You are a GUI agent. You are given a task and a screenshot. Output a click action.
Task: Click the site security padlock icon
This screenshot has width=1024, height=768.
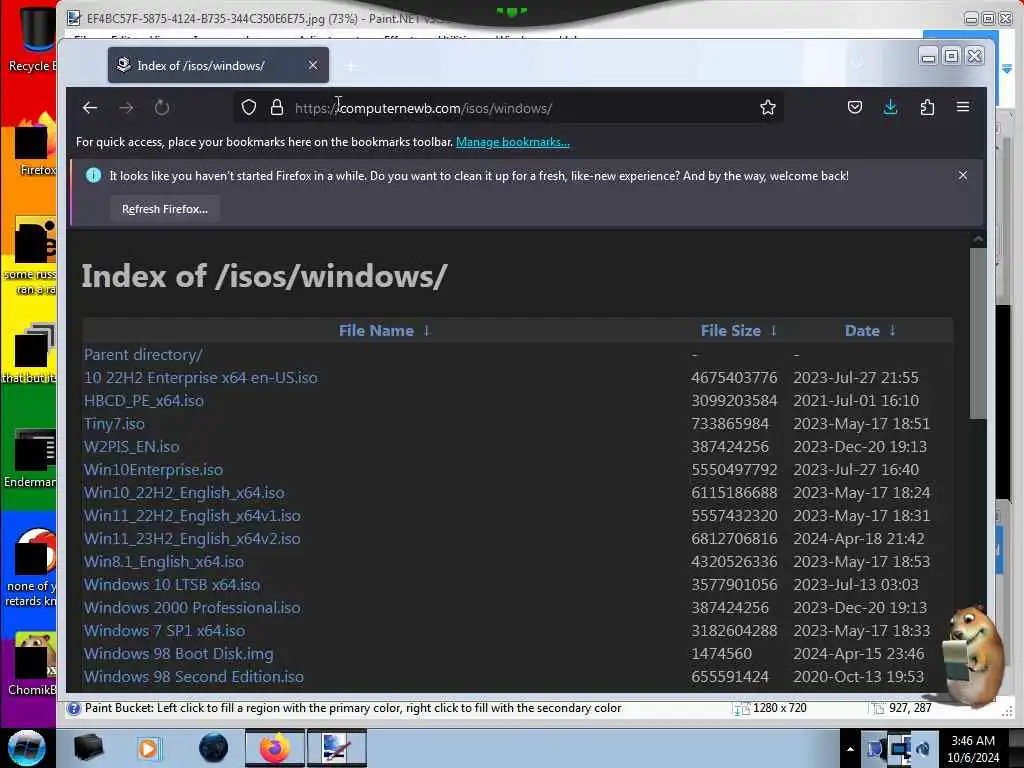click(277, 108)
